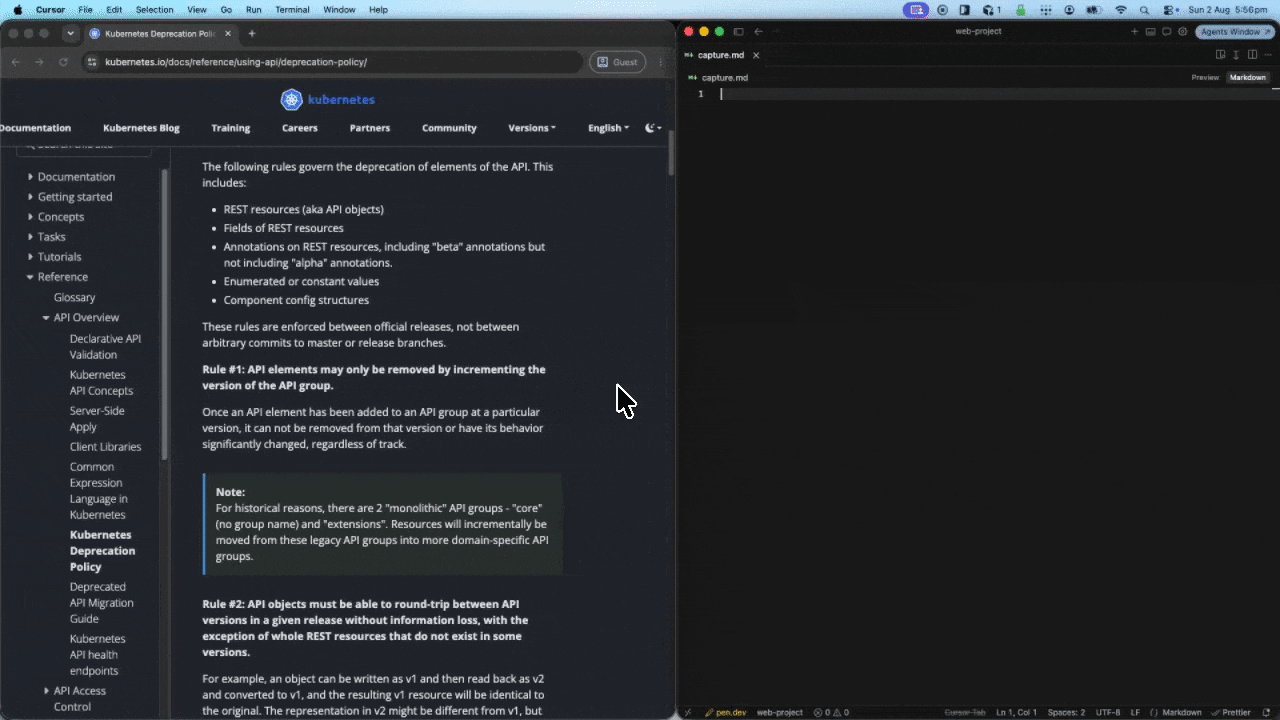Open macOS Control Center icon

point(1167,9)
